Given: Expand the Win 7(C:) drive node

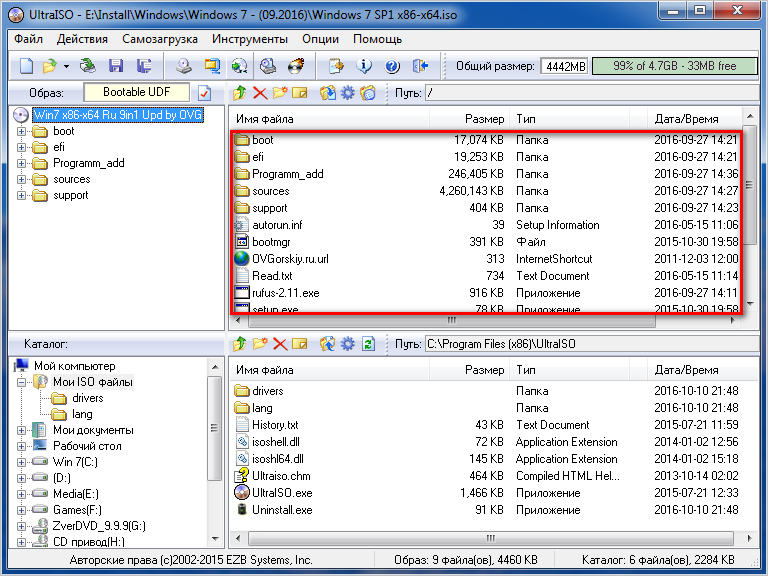Looking at the screenshot, I should [21, 462].
